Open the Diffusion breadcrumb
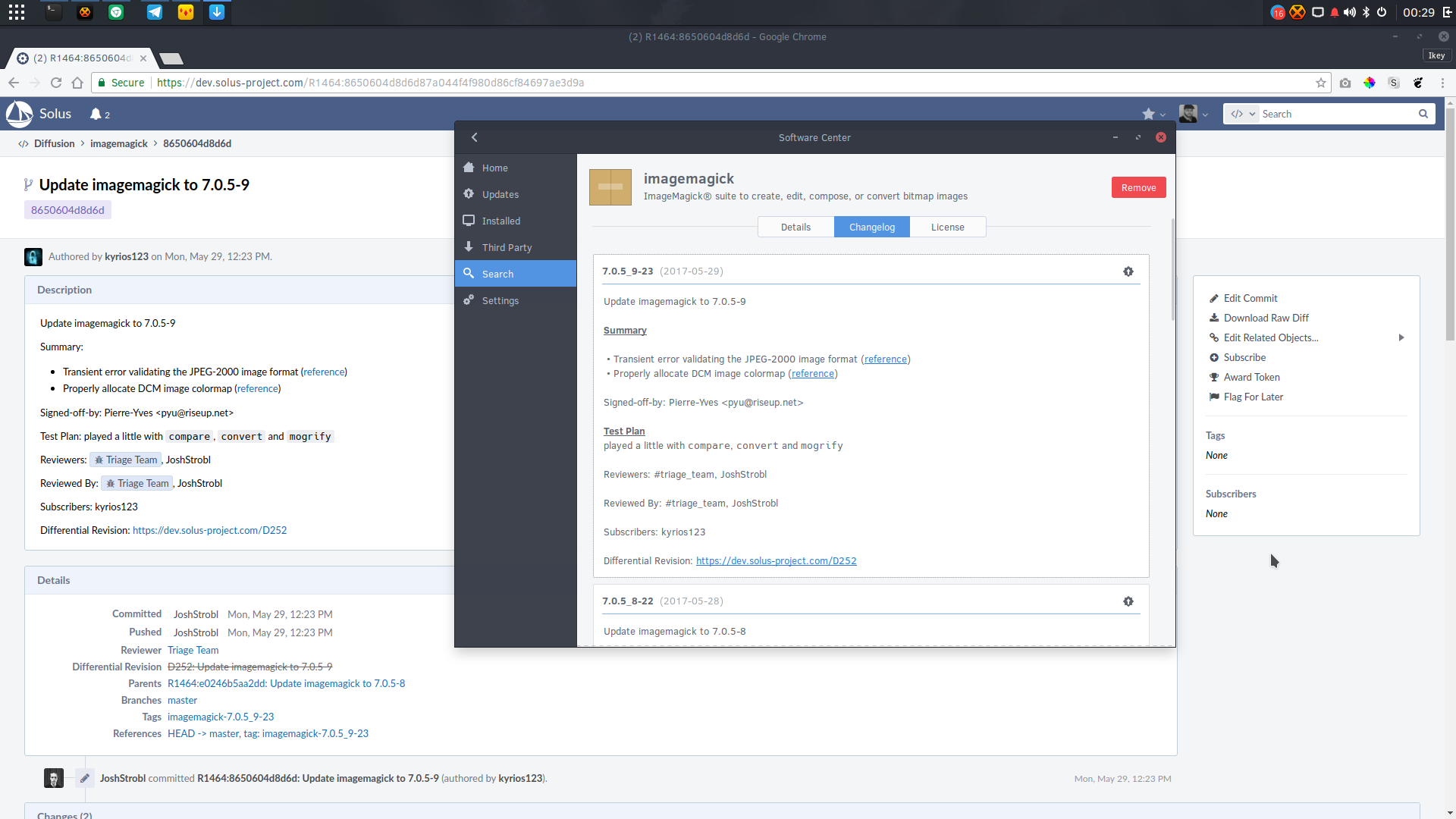The image size is (1456, 819). (x=54, y=143)
